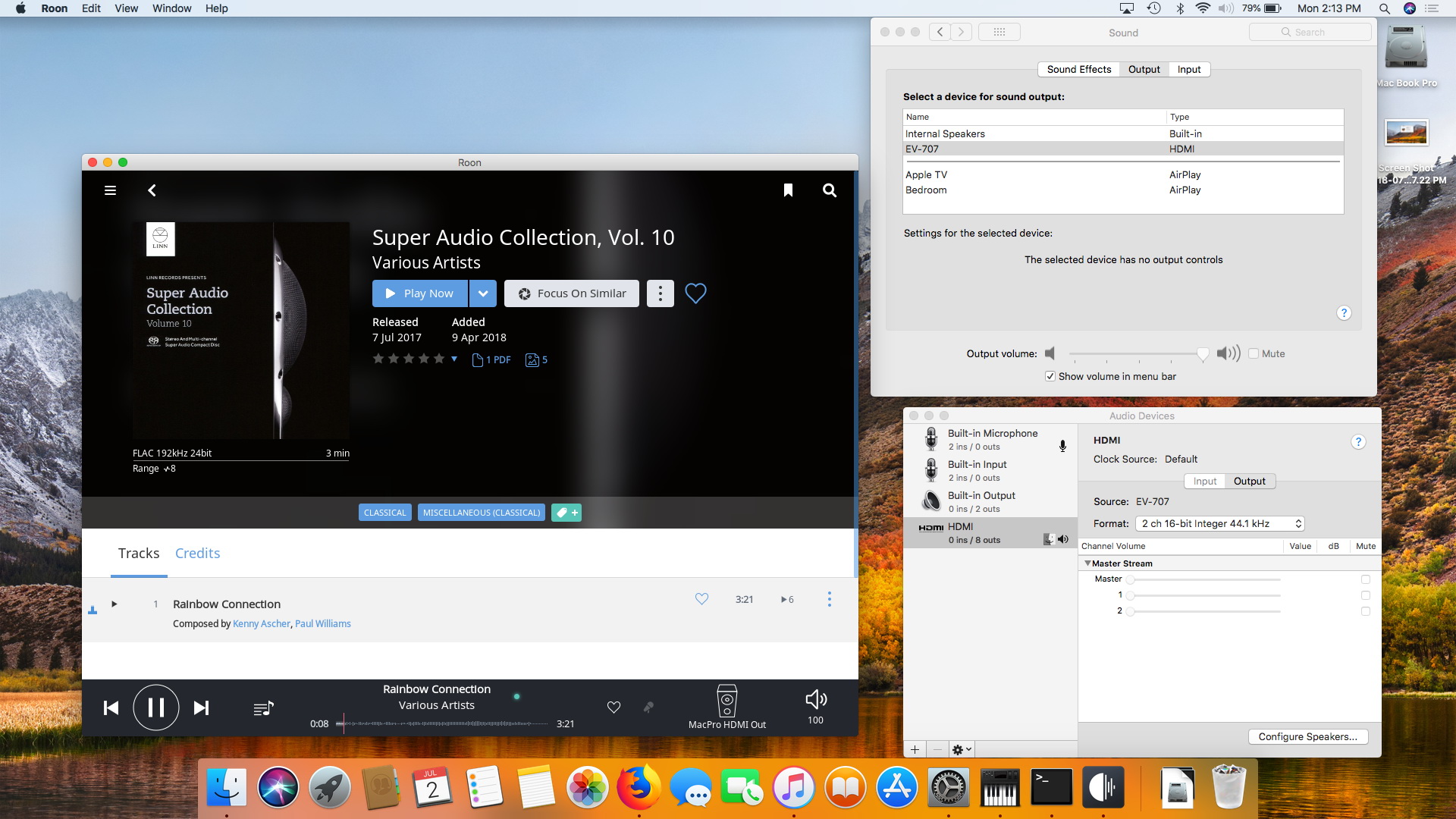Open Spotlight search in menu bar
Screen dimensions: 1456x819
click(1384, 8)
